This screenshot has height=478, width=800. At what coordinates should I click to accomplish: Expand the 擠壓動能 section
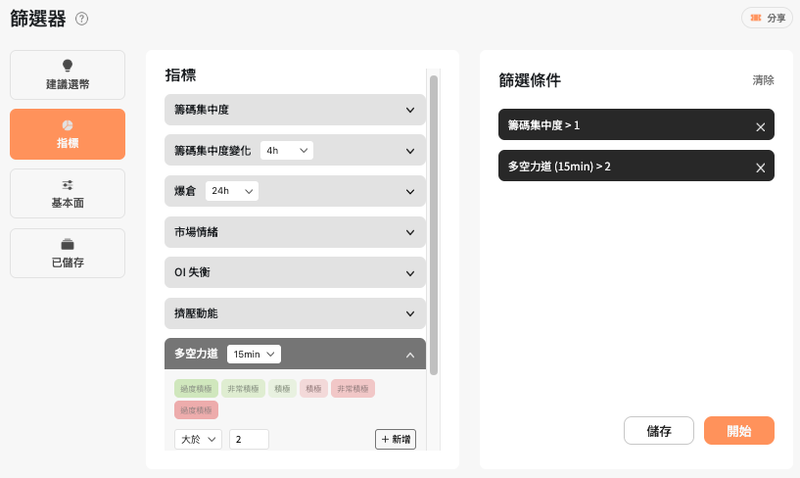coord(410,314)
